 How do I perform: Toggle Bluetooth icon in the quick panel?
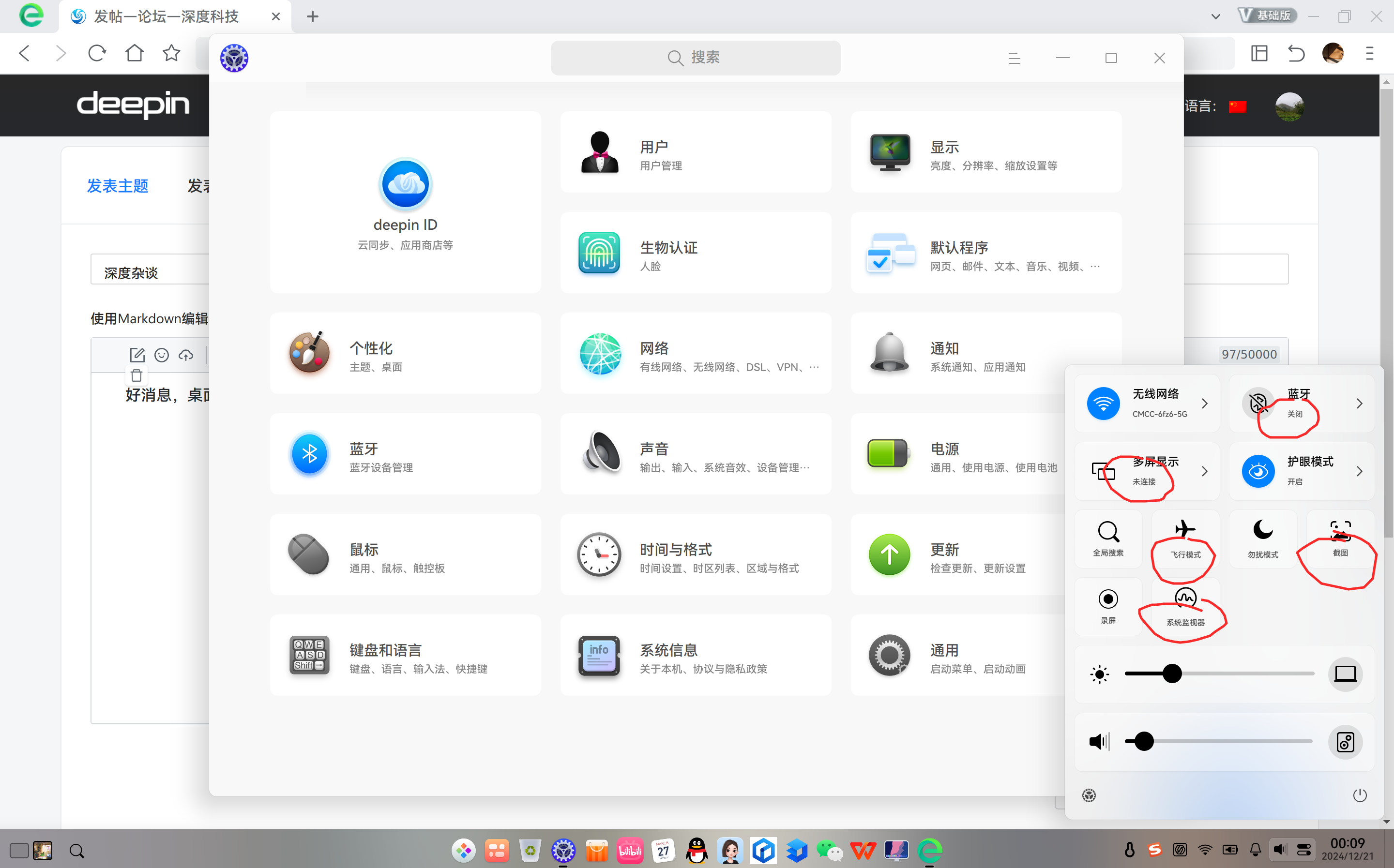(x=1258, y=404)
